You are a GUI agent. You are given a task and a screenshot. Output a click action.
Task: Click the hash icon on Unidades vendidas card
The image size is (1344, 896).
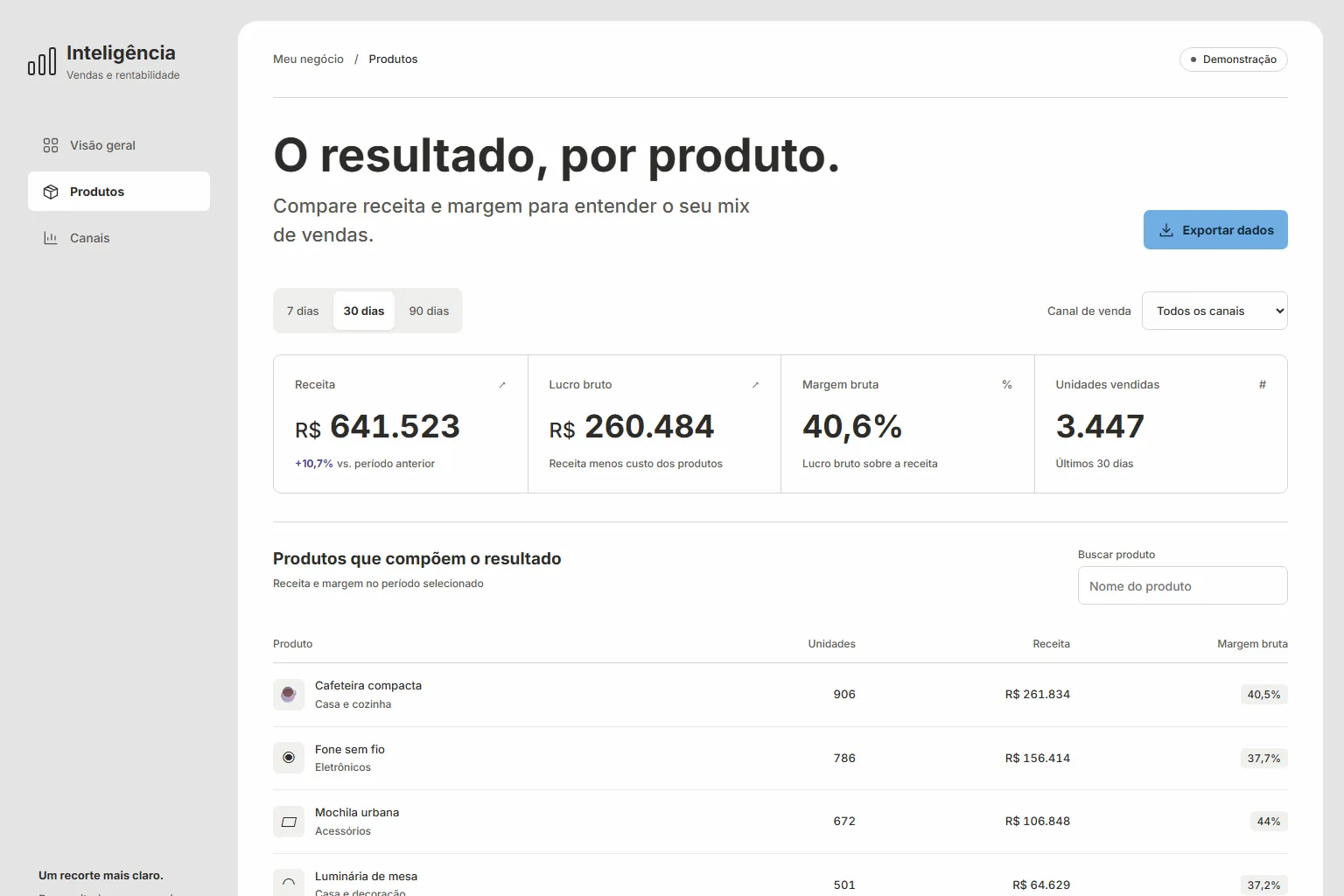click(1262, 385)
